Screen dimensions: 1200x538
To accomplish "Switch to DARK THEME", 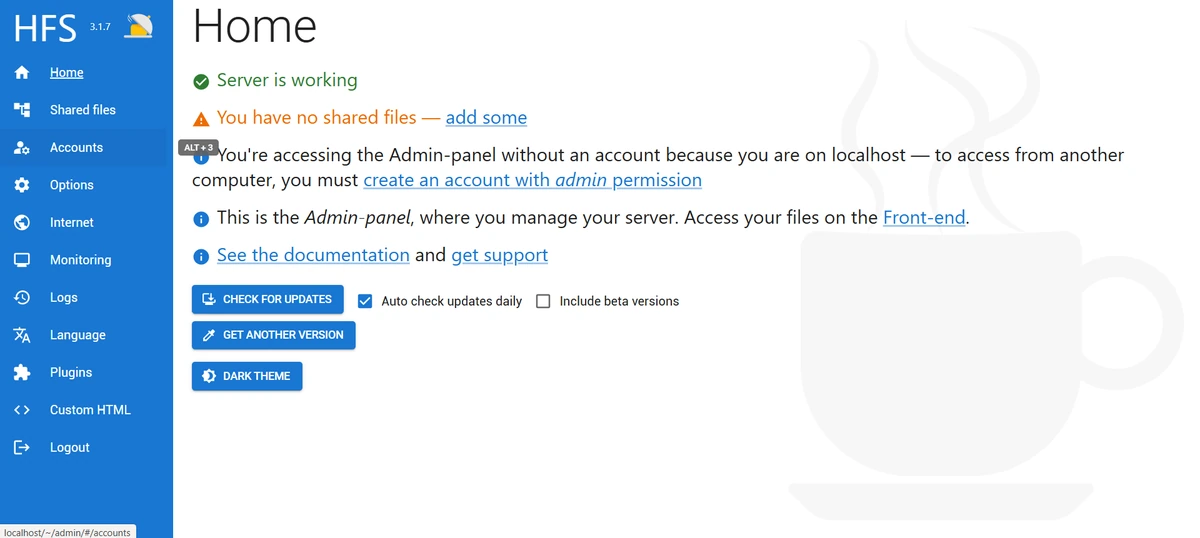I will 247,376.
